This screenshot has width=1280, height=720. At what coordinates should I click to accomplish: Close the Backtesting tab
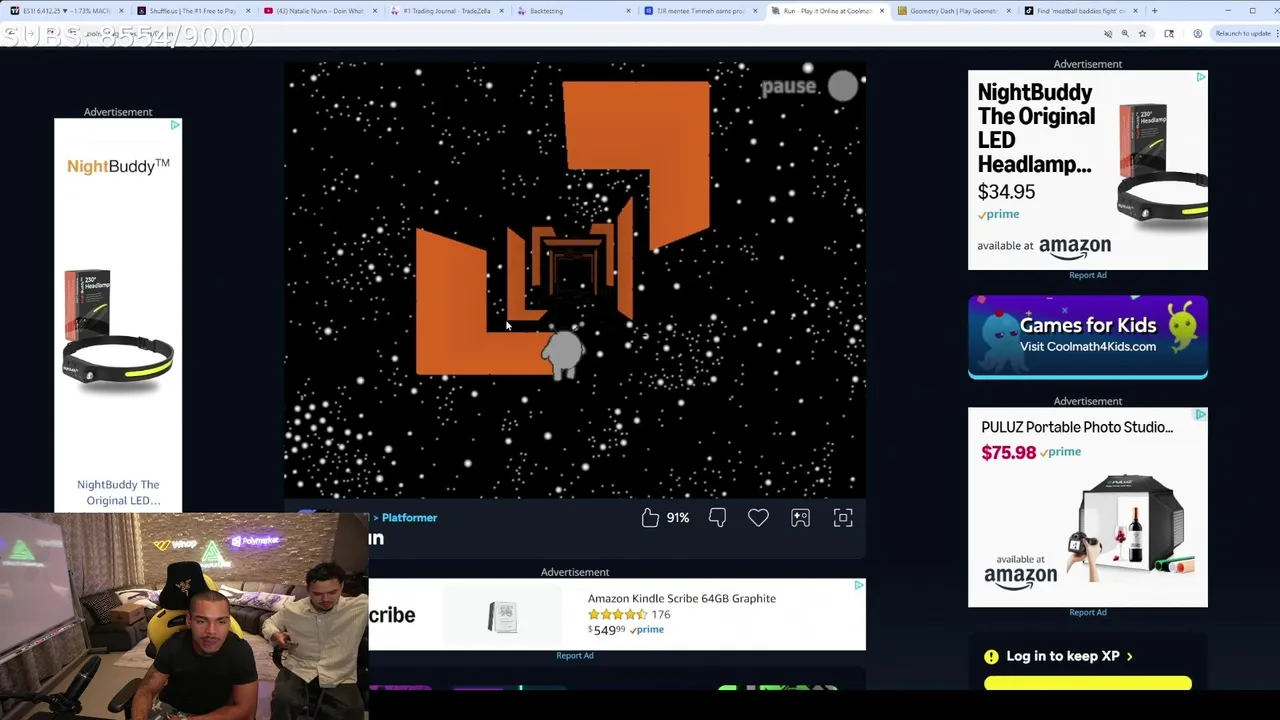coord(629,11)
